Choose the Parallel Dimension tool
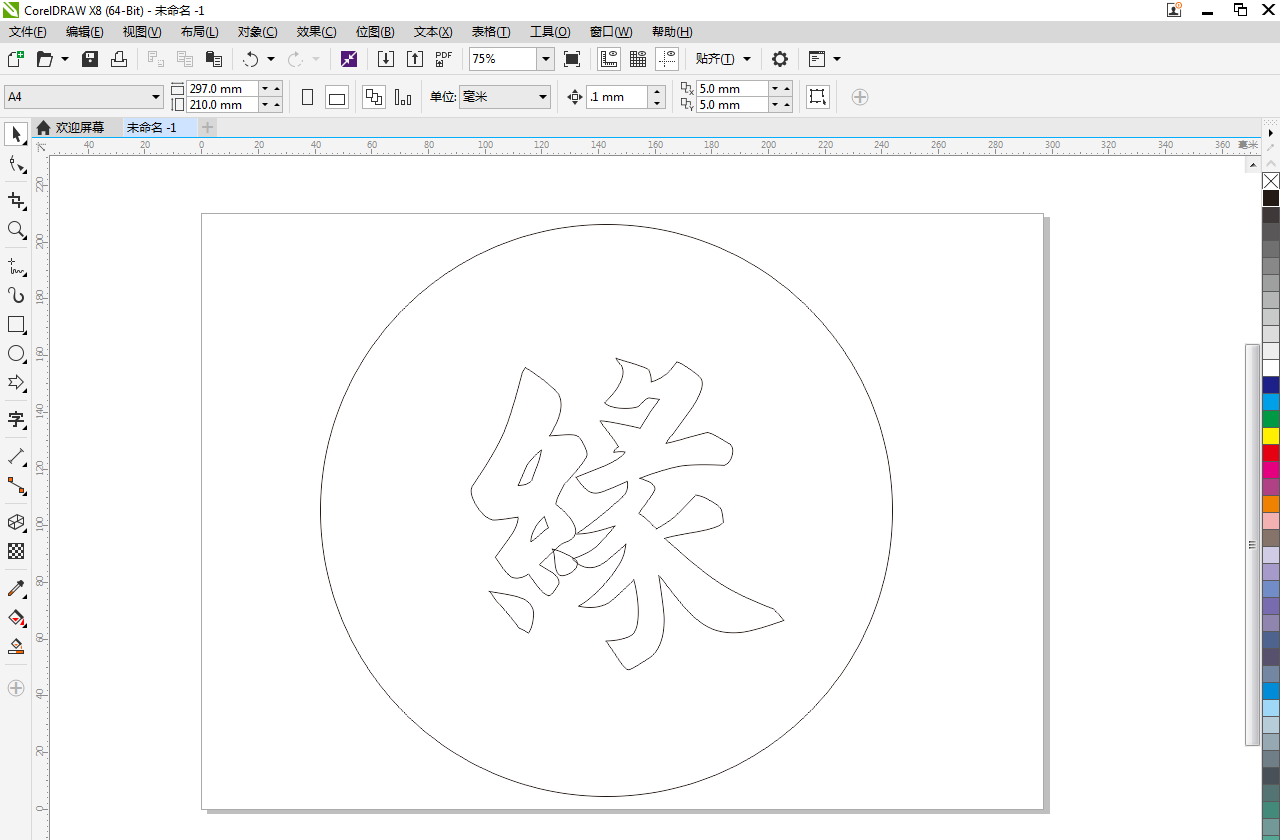The width and height of the screenshot is (1280, 840). [x=16, y=456]
